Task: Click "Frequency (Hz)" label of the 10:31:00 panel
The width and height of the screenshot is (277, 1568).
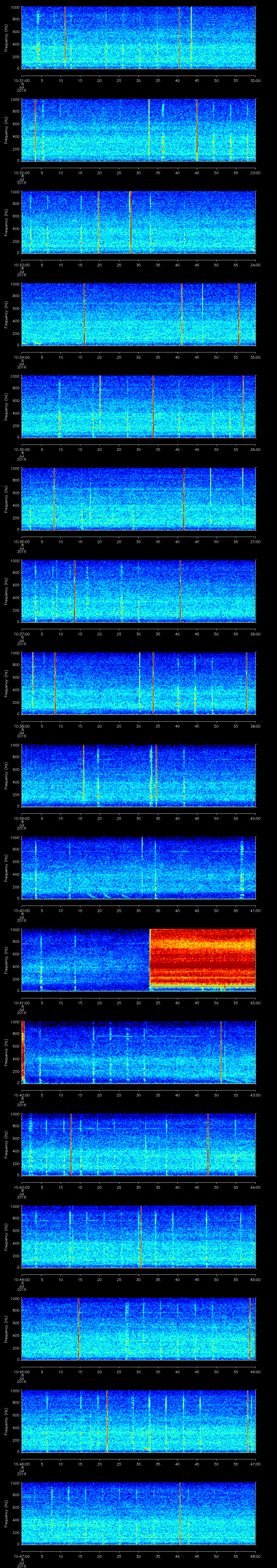Action: [6, 38]
